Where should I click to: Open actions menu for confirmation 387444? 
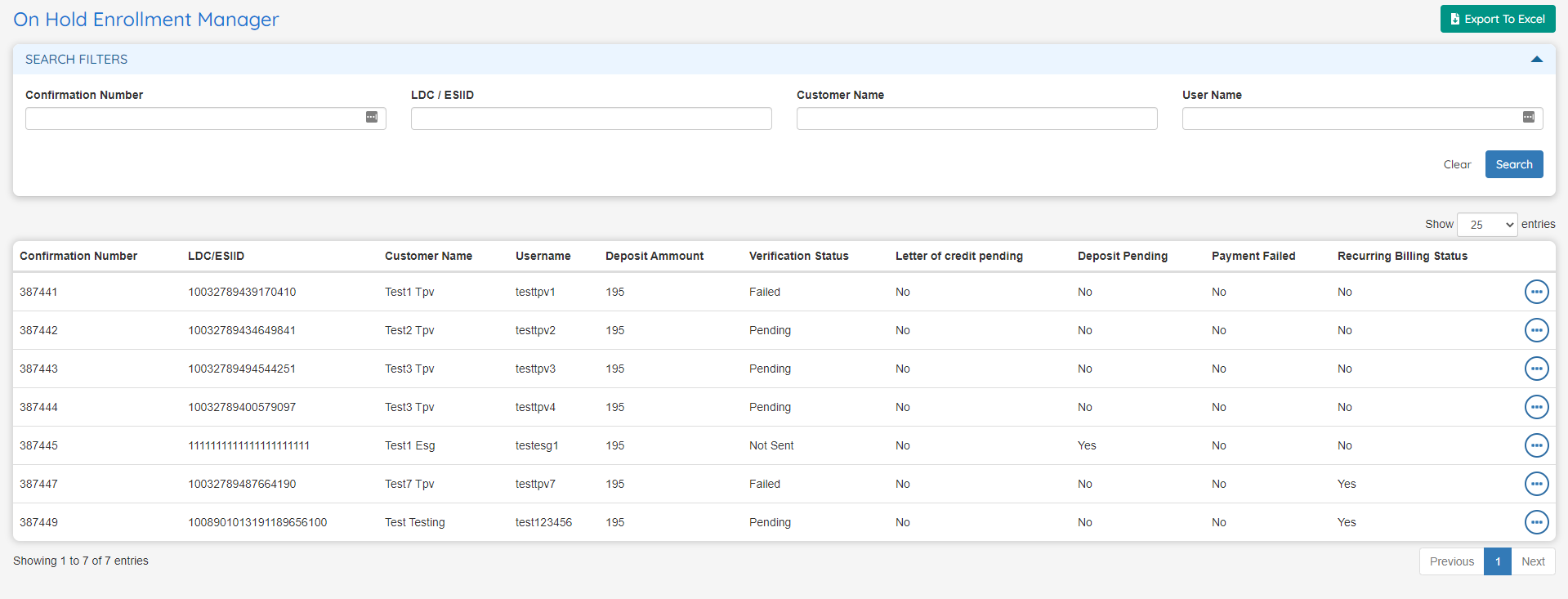(1536, 407)
